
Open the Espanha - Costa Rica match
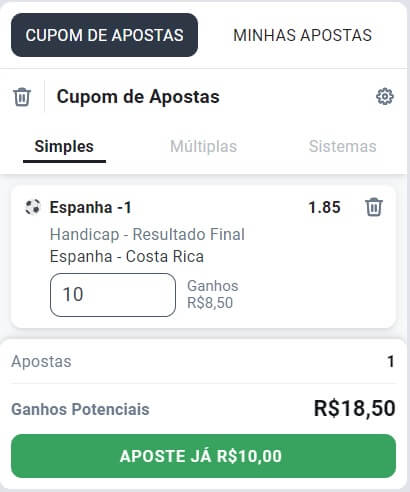pos(127,257)
